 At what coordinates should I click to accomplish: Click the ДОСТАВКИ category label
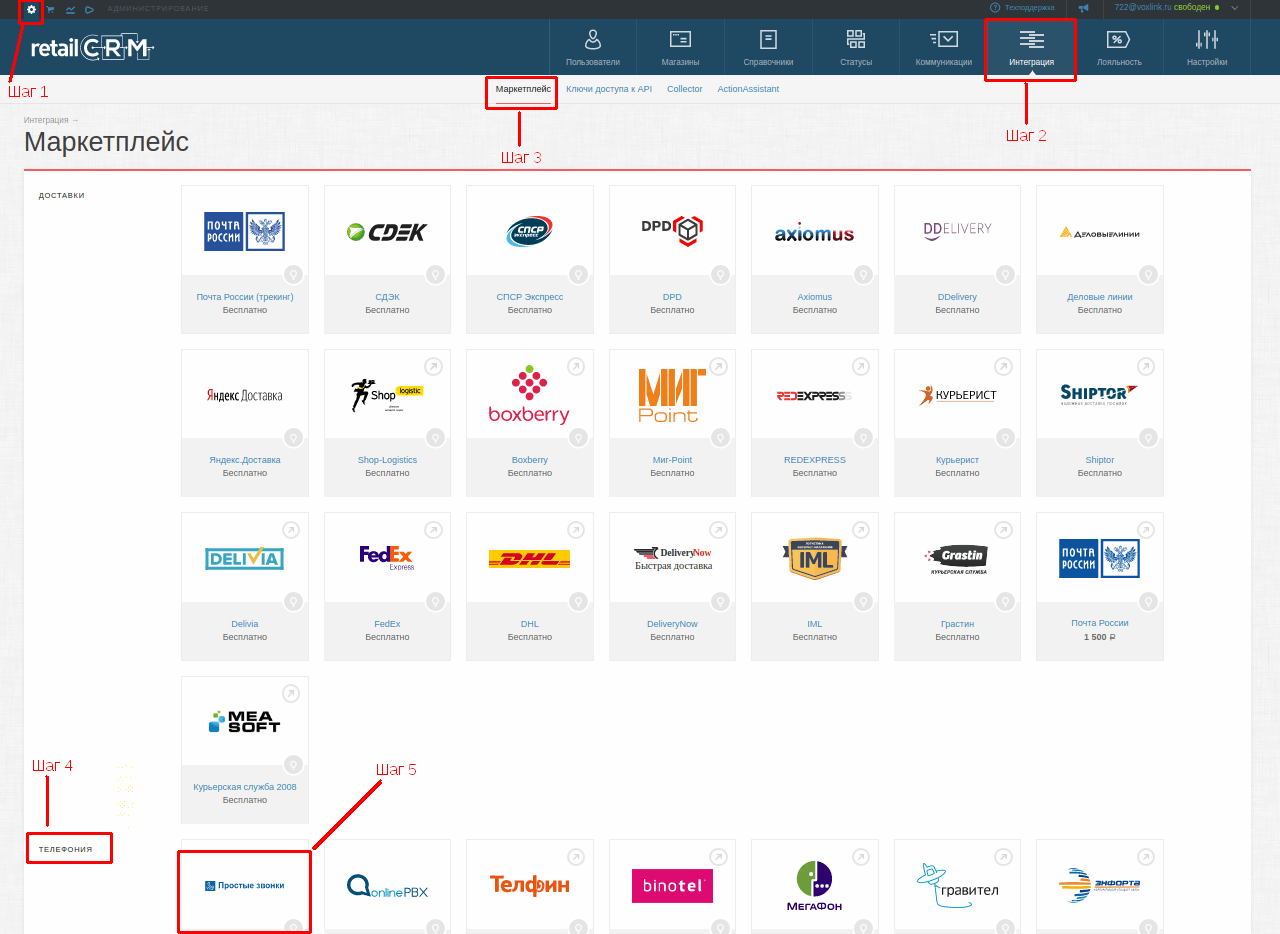click(62, 196)
